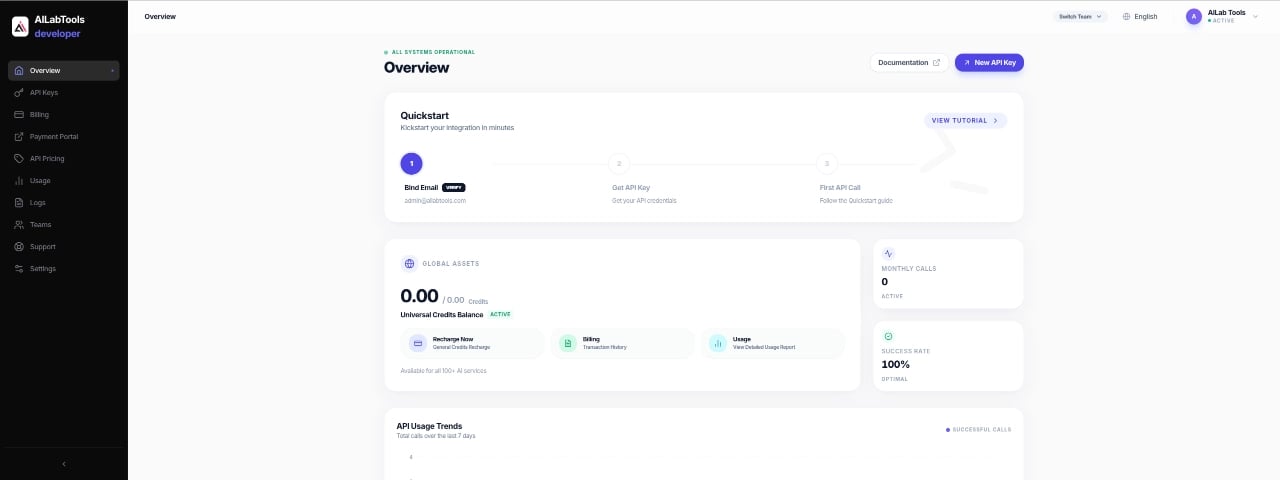Open View Detailed Usage Report card

pyautogui.click(x=772, y=343)
